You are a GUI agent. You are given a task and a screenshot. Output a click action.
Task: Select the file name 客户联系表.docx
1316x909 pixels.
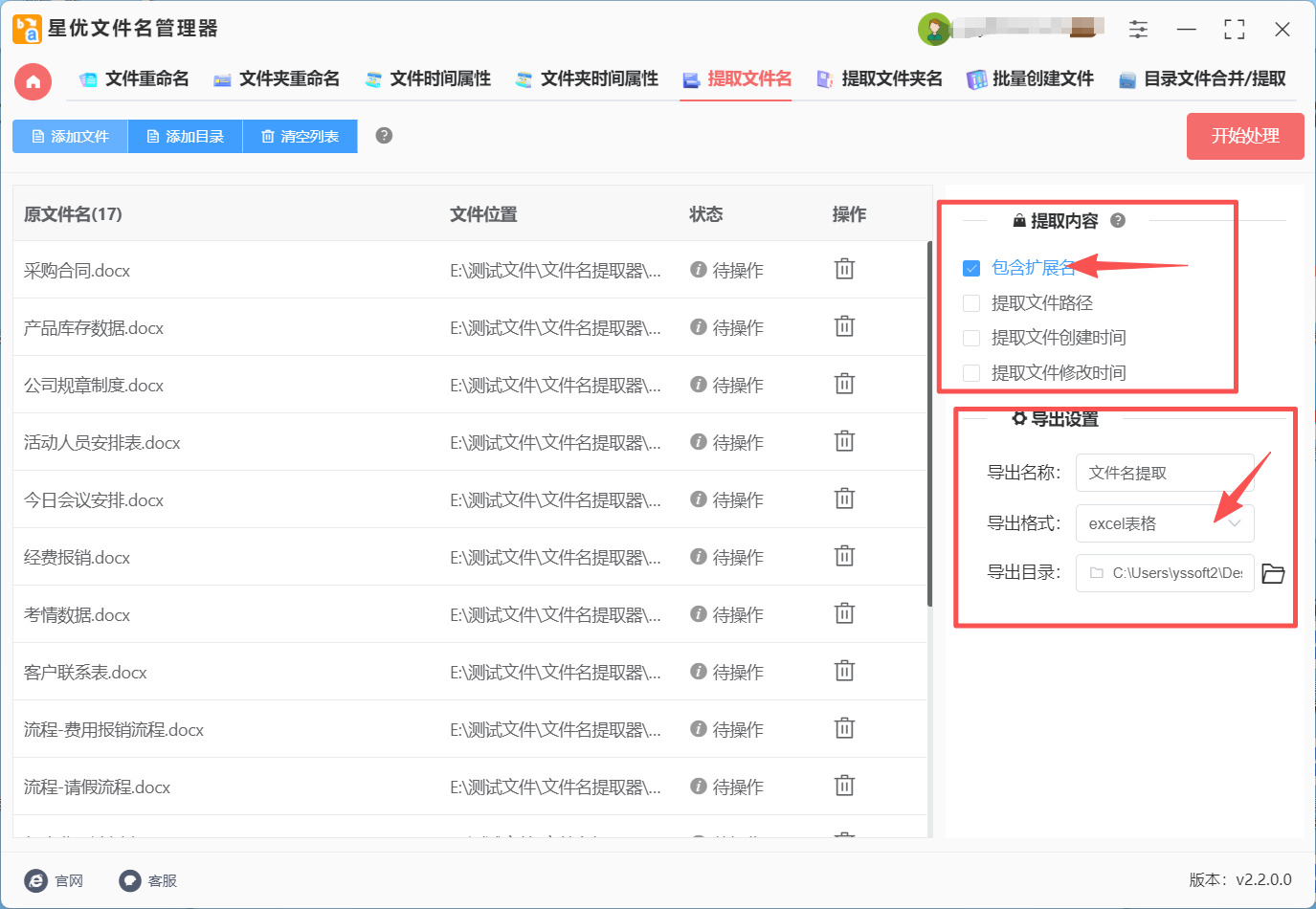85,673
